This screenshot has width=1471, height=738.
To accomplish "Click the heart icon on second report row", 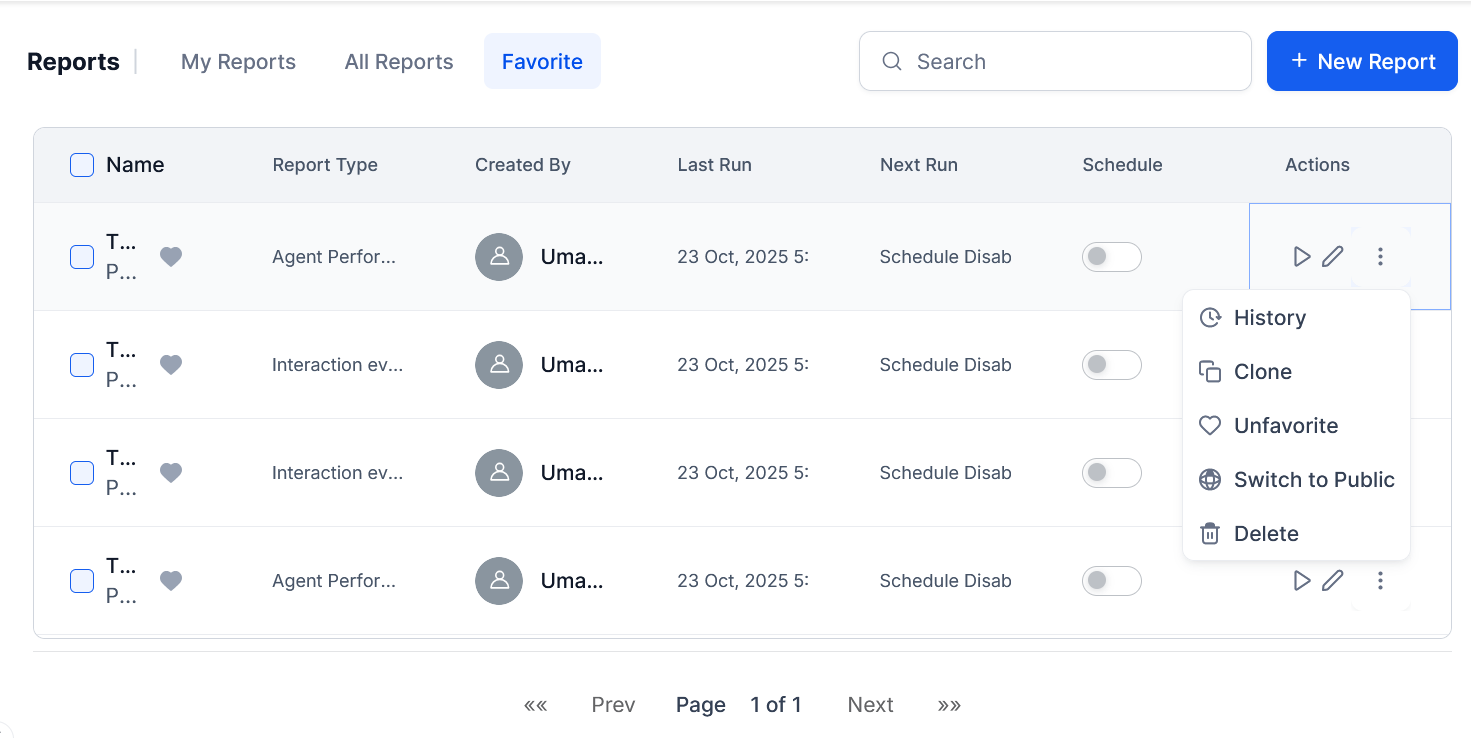I will (171, 365).
